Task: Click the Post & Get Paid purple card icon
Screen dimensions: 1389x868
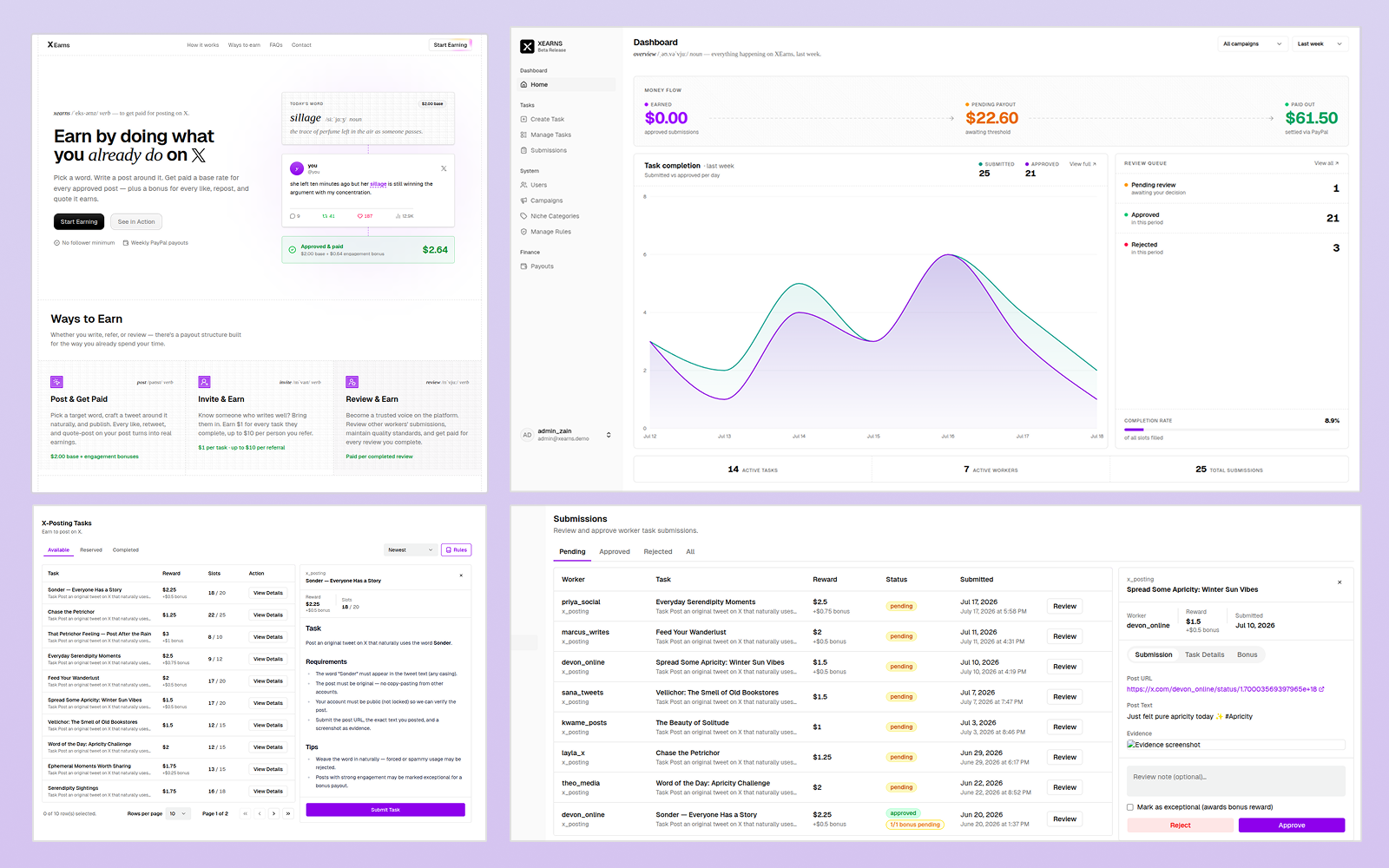Action: 56,382
